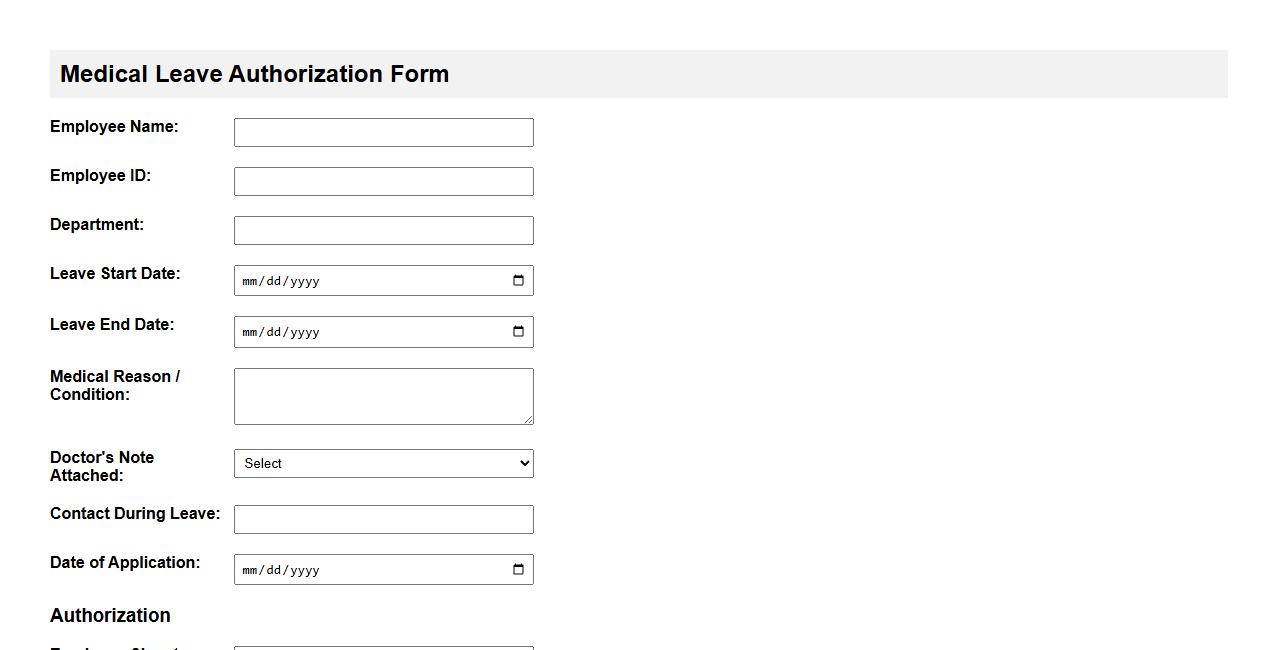Click the Doctor's Note dropdown arrow
The width and height of the screenshot is (1278, 650).
click(523, 463)
